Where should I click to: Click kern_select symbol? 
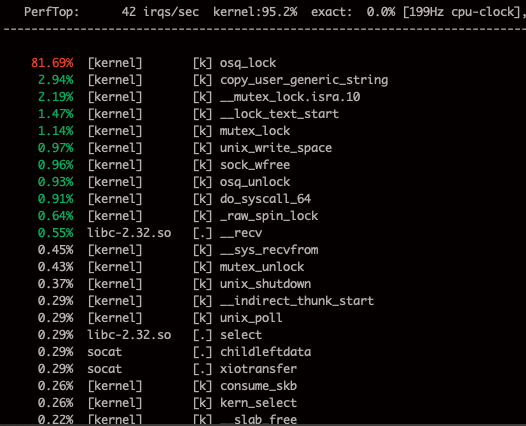pos(258,403)
